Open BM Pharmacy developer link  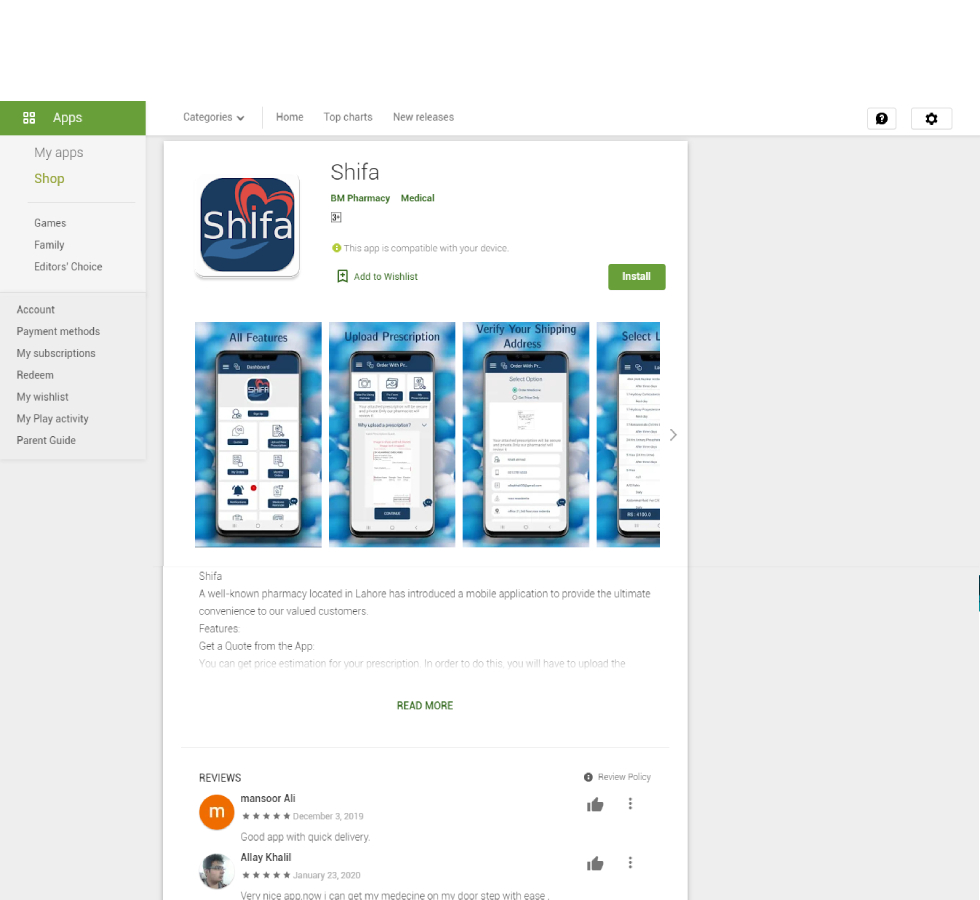pos(360,198)
